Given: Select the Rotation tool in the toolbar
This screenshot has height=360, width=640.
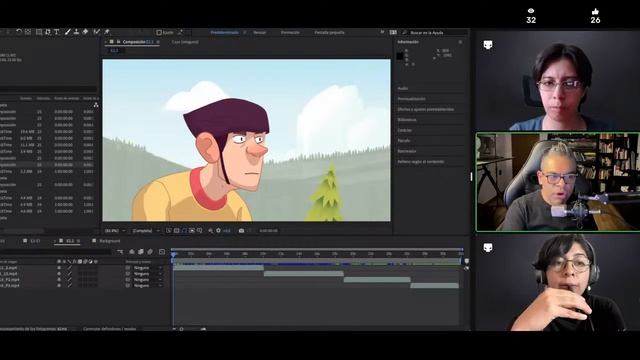Looking at the screenshot, I should 19,32.
